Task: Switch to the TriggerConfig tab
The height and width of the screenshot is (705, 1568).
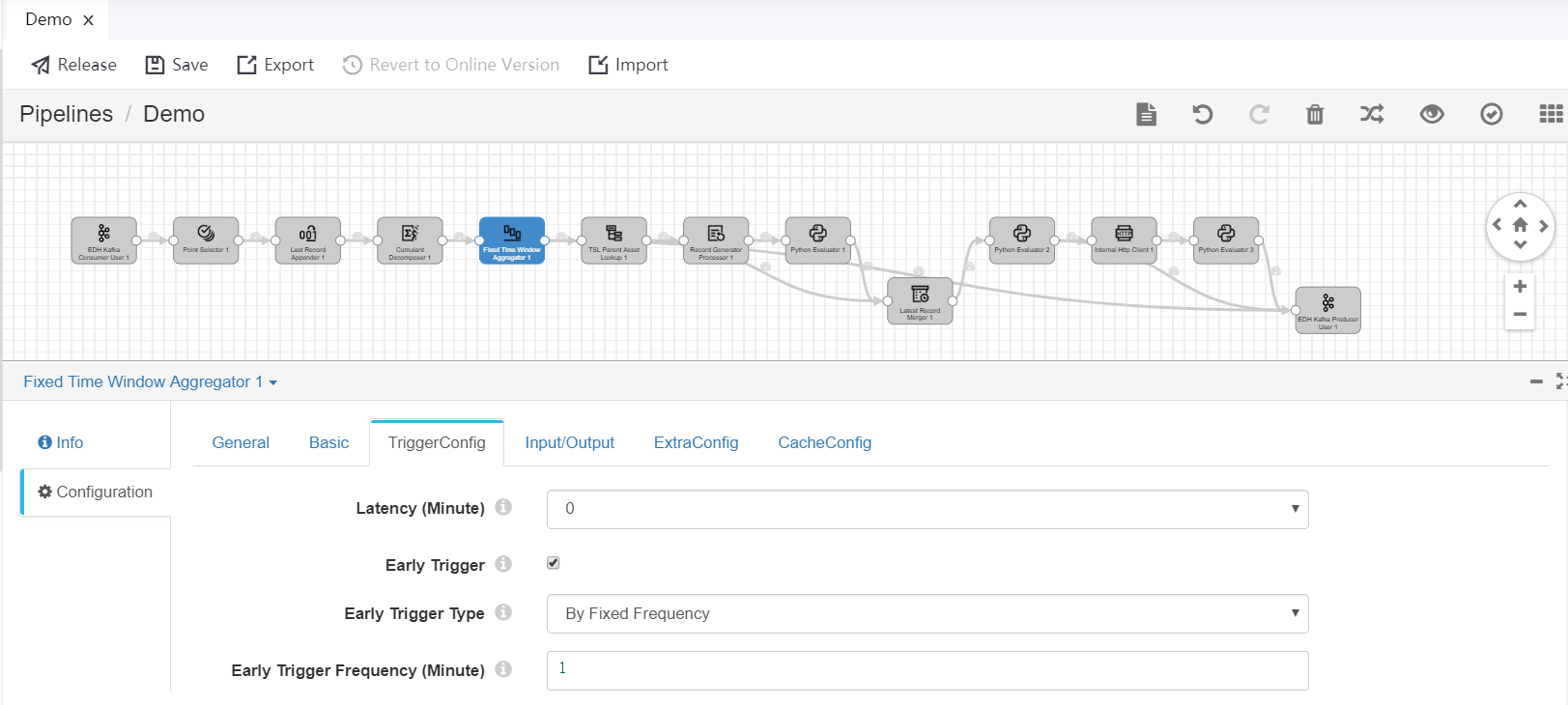Action: (x=437, y=442)
